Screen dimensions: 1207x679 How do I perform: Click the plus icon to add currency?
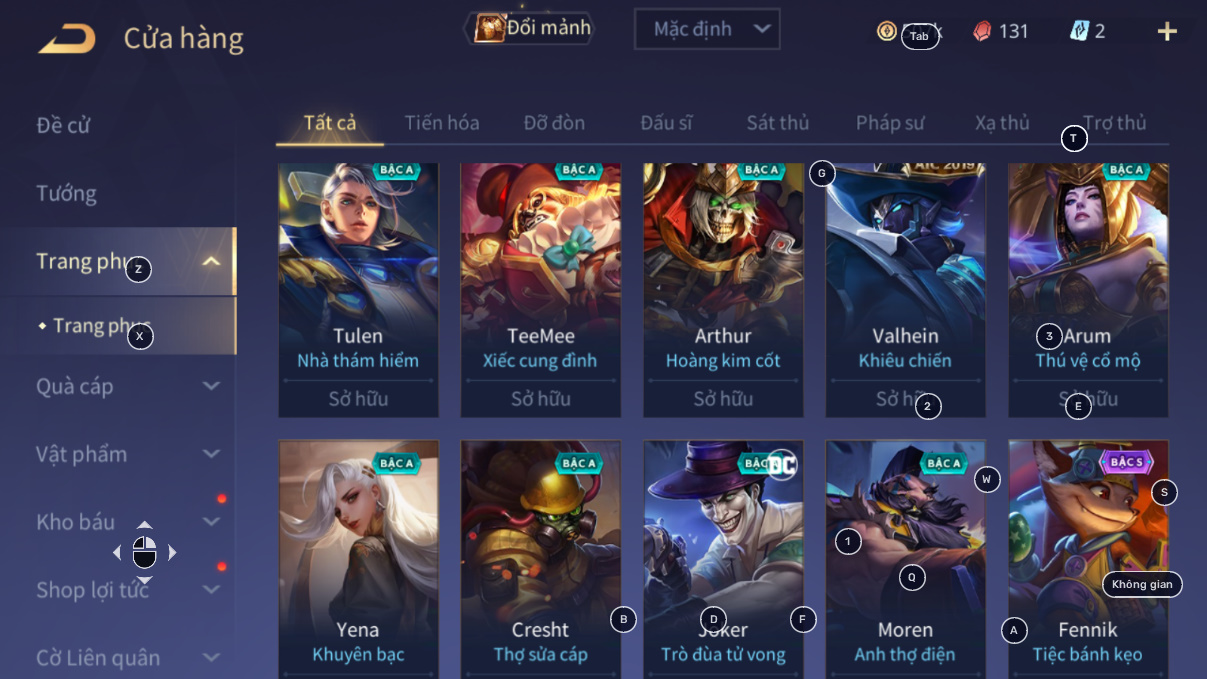click(x=1167, y=31)
